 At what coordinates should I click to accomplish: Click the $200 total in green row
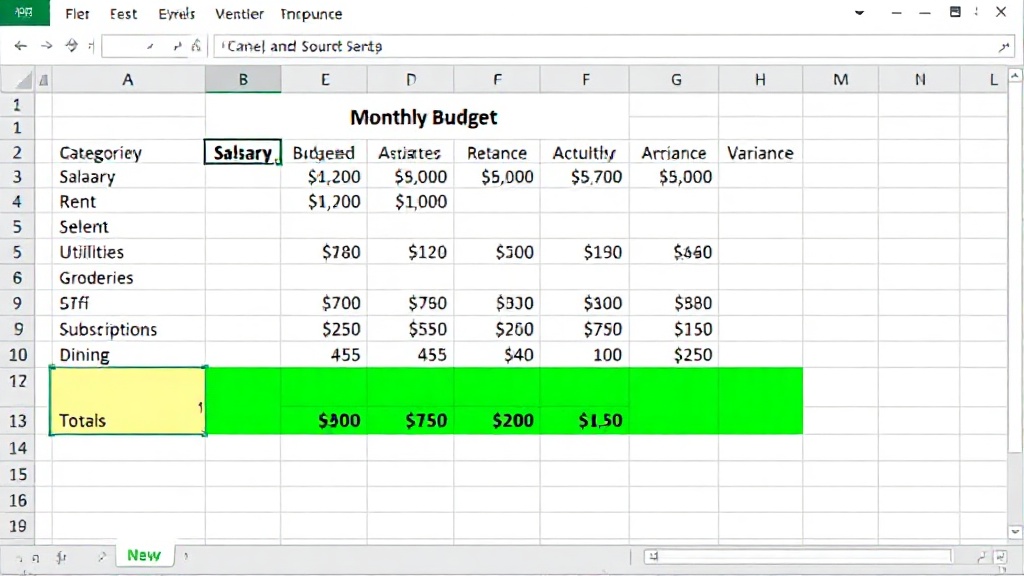(496, 421)
